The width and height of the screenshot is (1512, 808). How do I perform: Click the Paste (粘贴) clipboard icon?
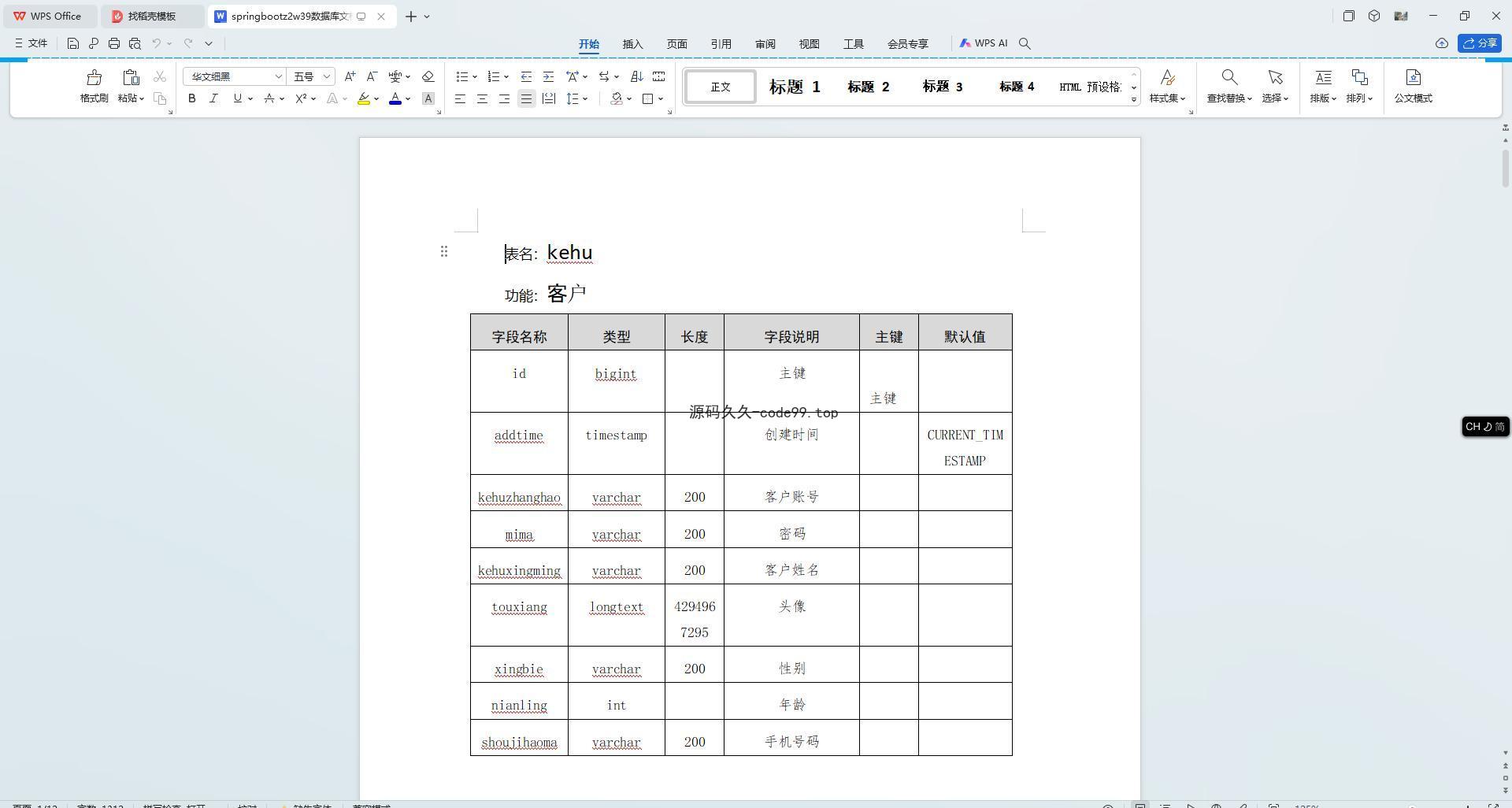(131, 77)
